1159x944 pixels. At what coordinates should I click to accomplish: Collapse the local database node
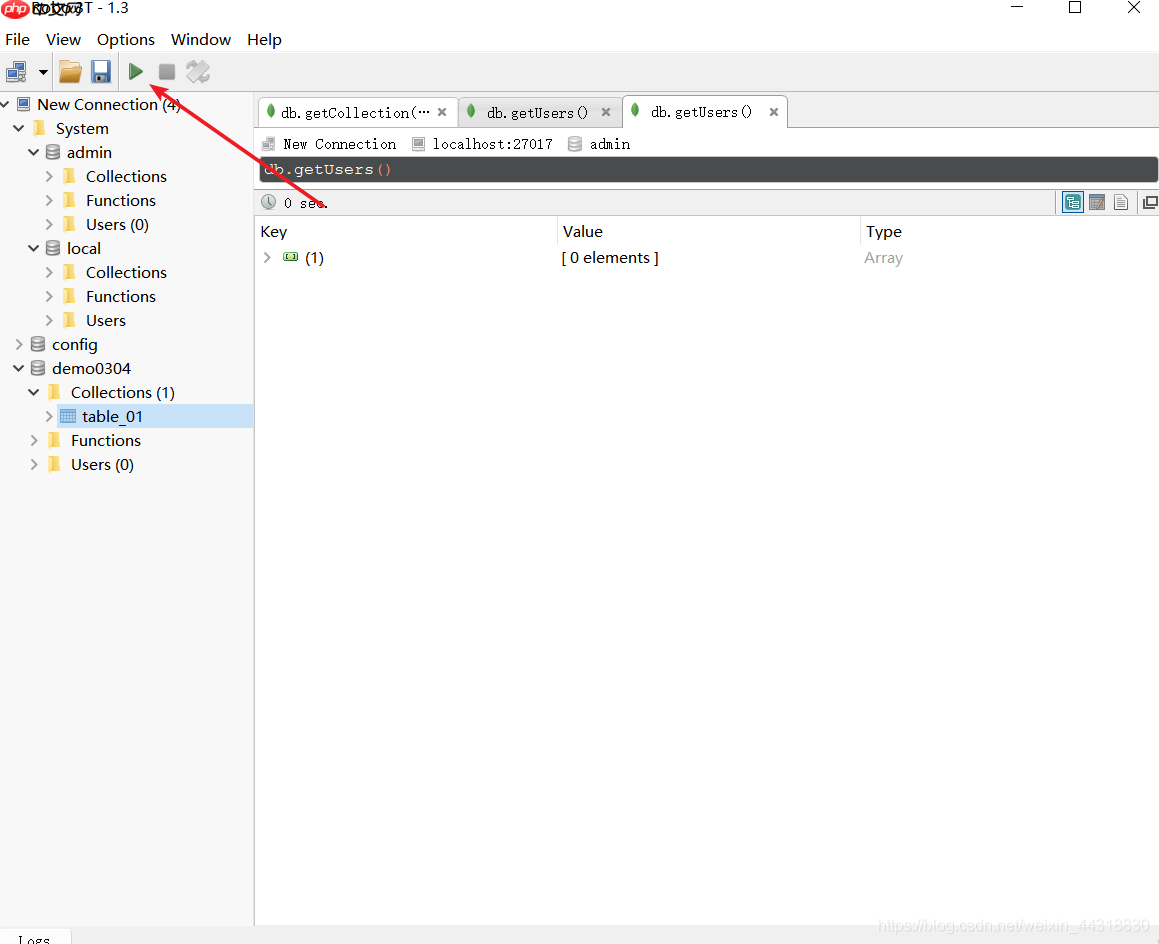pos(34,248)
